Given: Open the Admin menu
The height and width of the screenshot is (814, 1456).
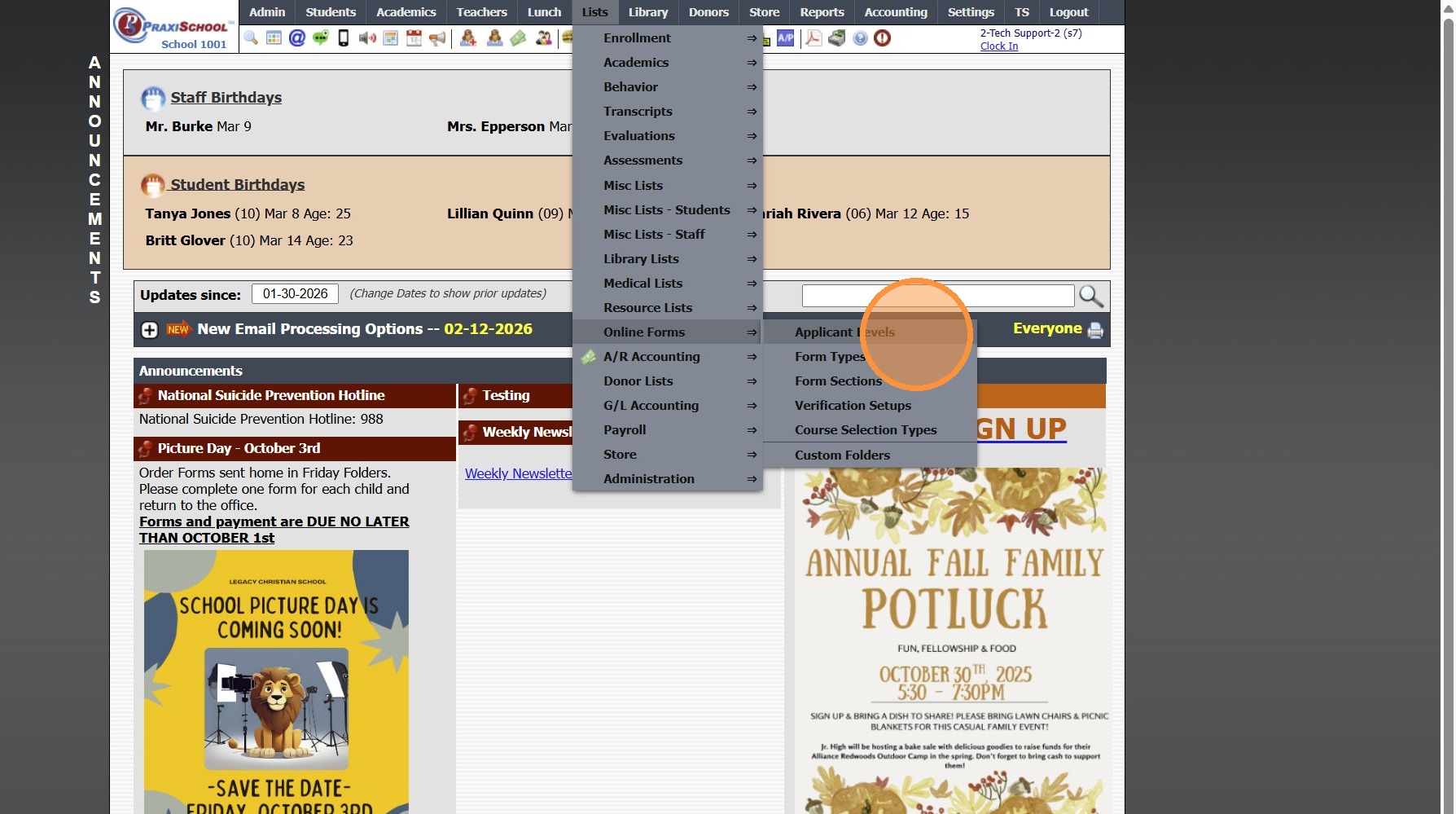Looking at the screenshot, I should pyautogui.click(x=267, y=12).
